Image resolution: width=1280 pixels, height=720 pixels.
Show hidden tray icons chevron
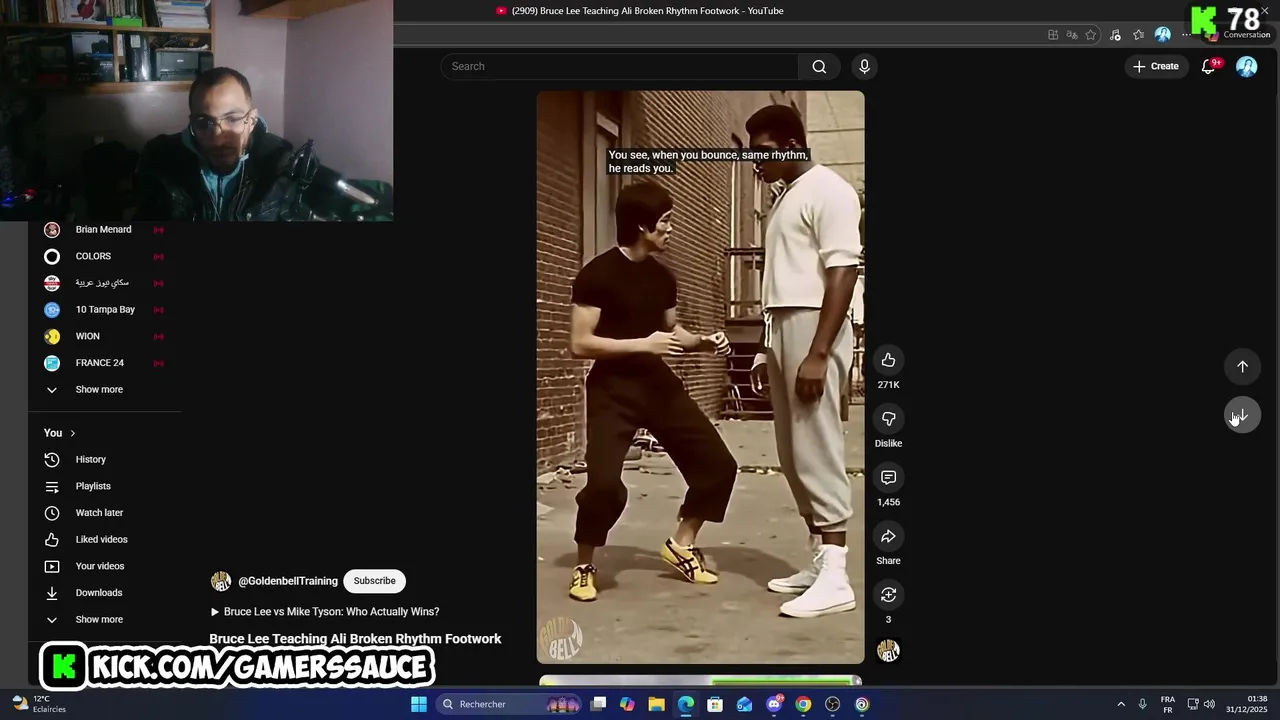coord(1121,704)
